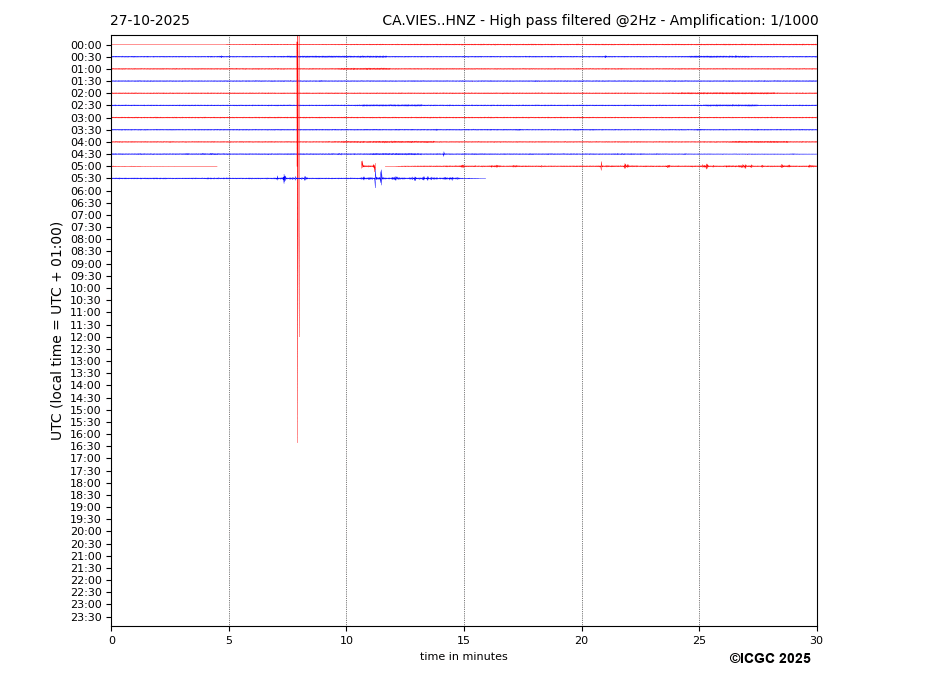The height and width of the screenshot is (696, 927).
Task: Select the 20:00 time row label
Action: (86, 532)
